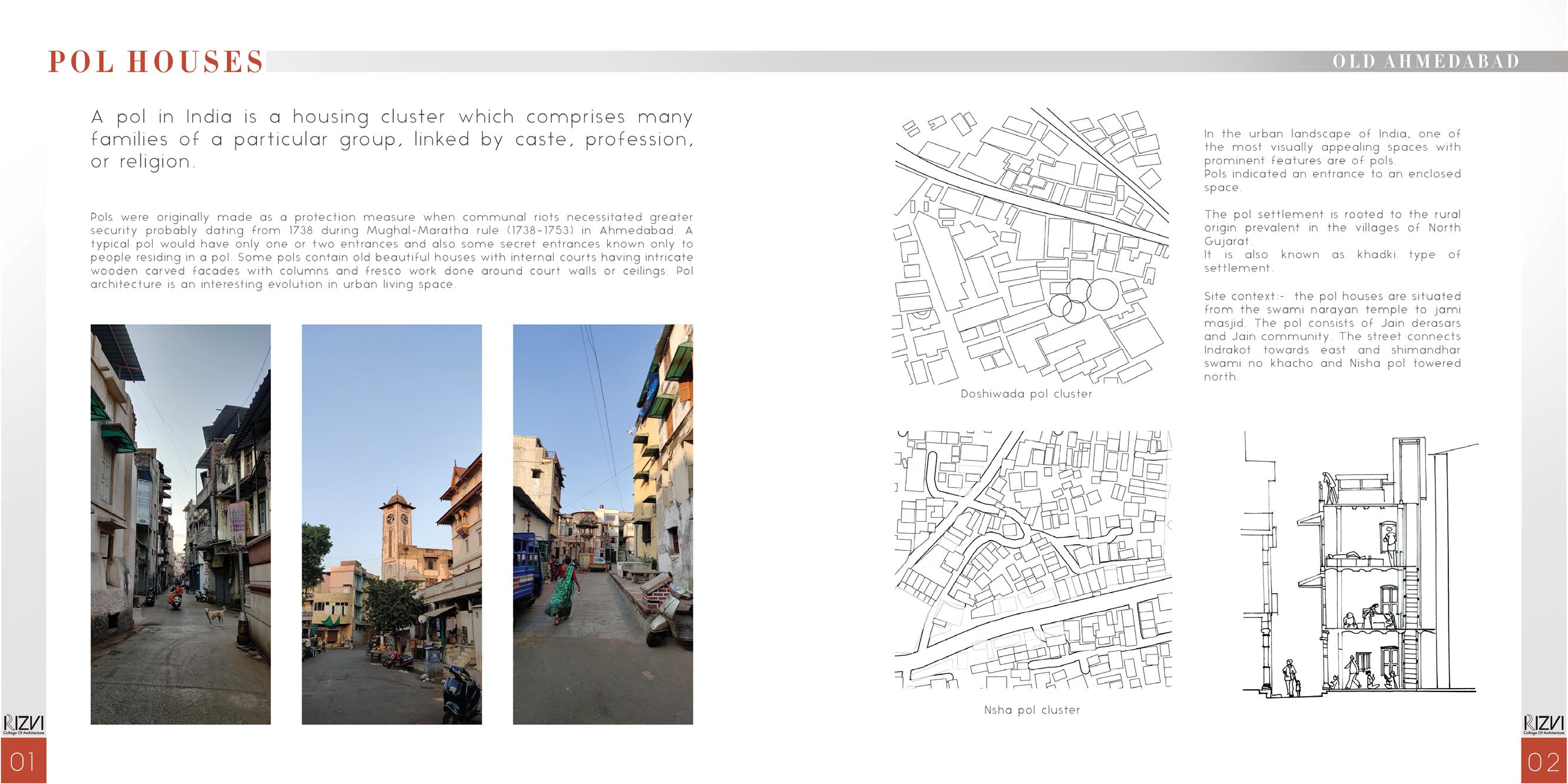The width and height of the screenshot is (1568, 784).
Task: Open the clock tower photo
Action: (391, 524)
